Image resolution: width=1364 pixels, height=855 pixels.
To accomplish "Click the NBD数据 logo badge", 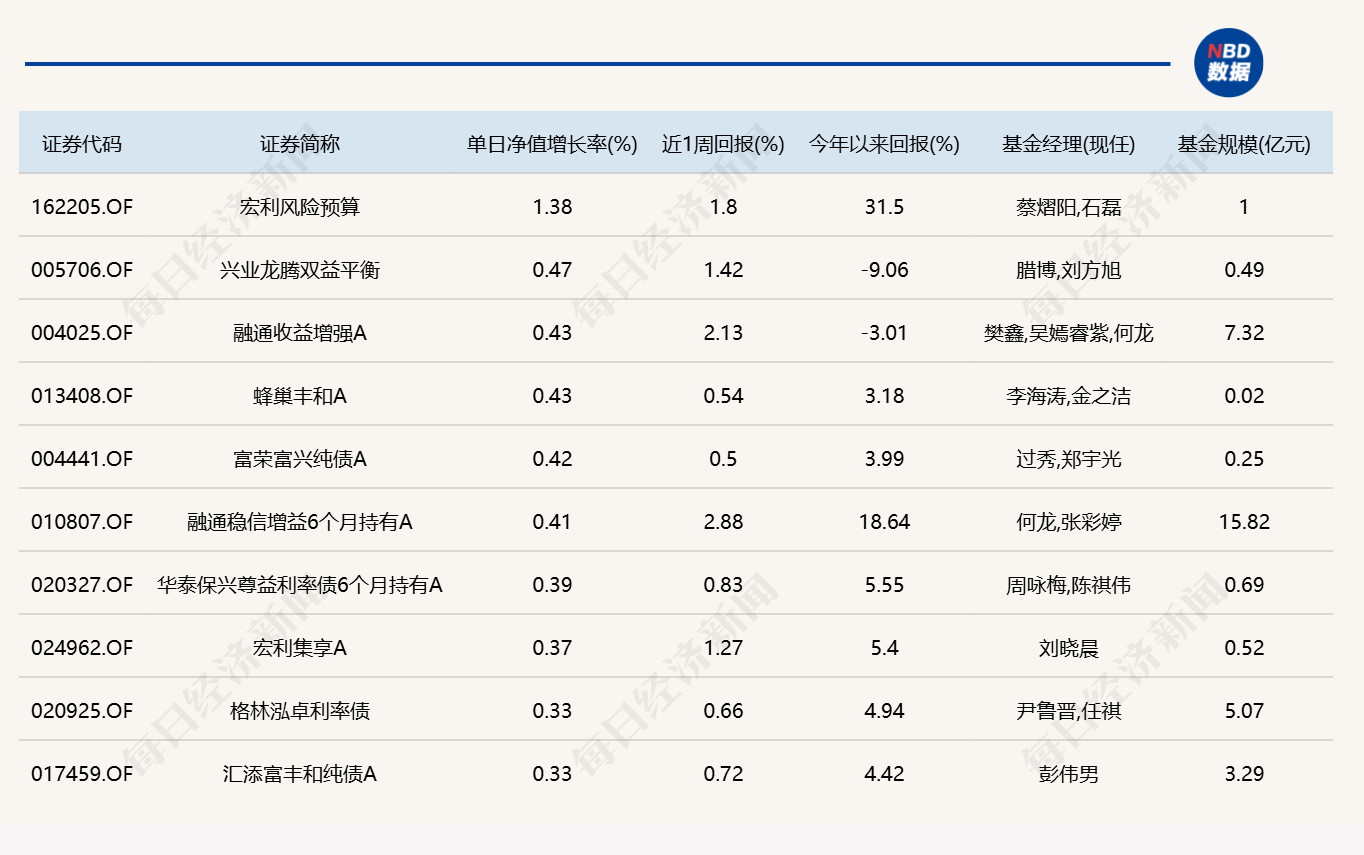I will [1229, 62].
